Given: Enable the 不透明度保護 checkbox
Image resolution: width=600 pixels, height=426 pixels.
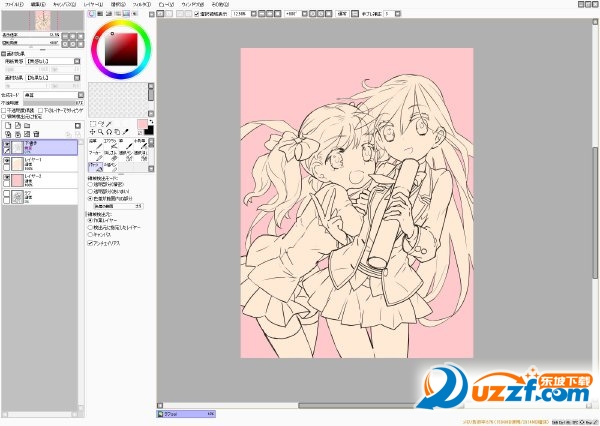Looking at the screenshot, I should coord(4,110).
